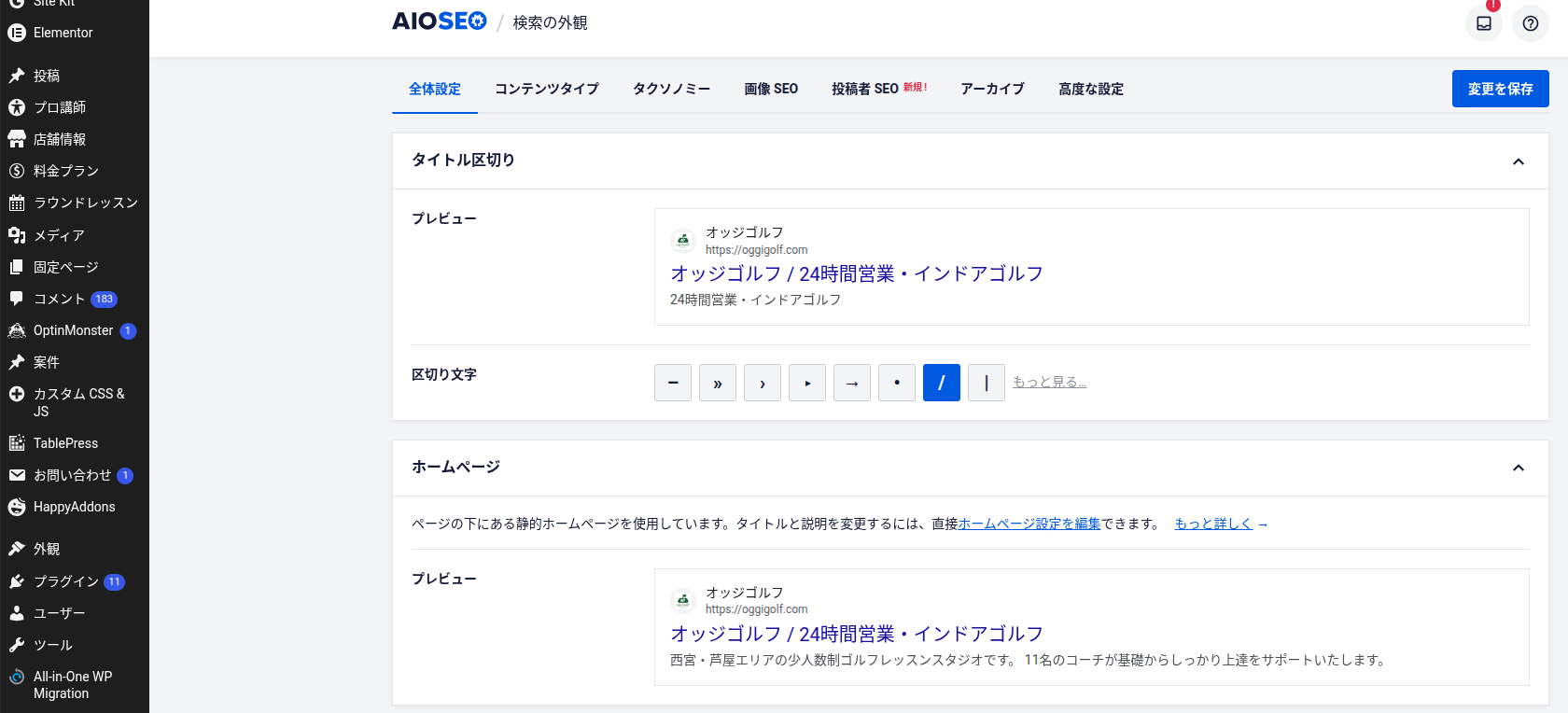Screen dimensions: 1568x713
Task: Click the プロ講師 icon in sidebar
Action: click(x=17, y=107)
